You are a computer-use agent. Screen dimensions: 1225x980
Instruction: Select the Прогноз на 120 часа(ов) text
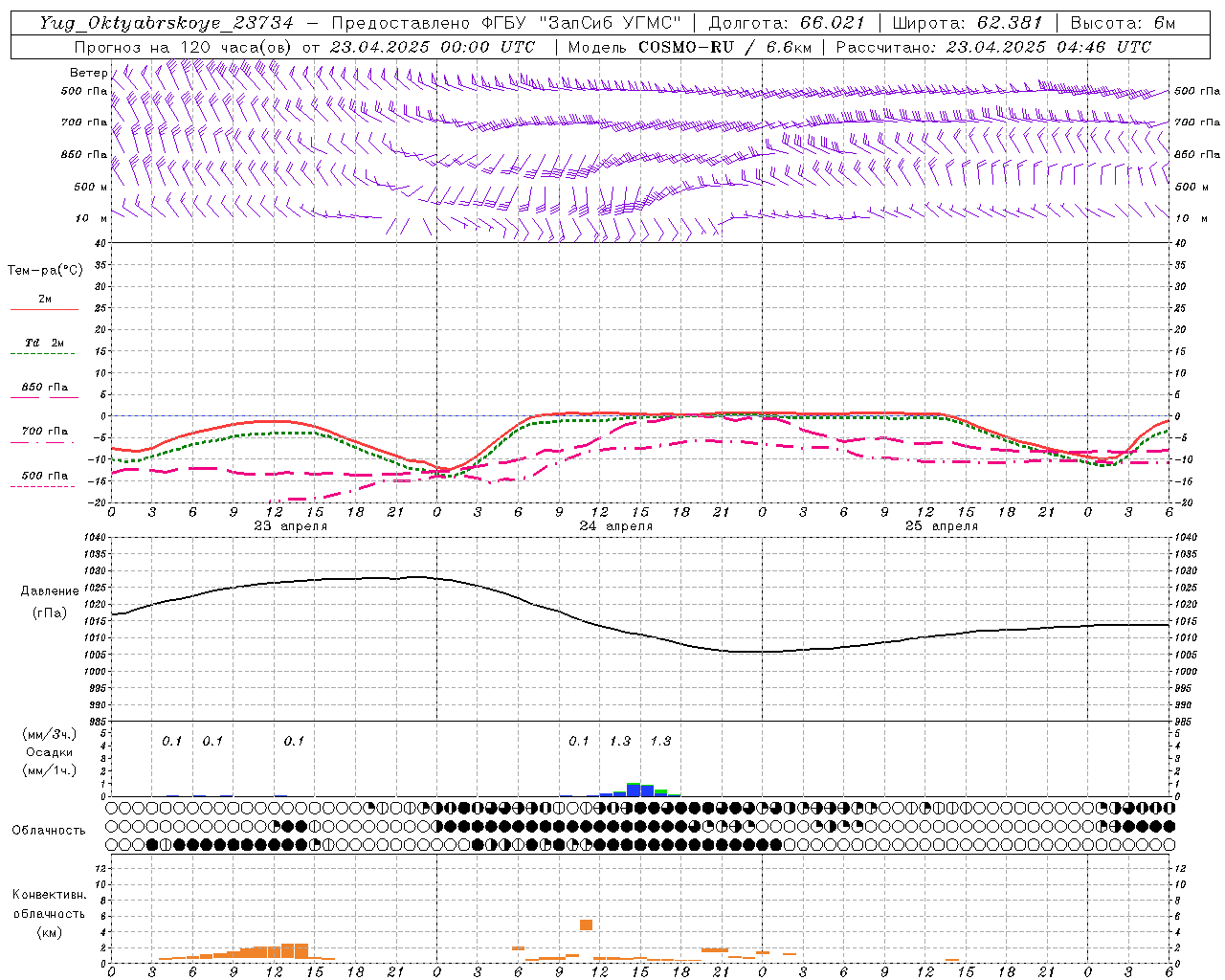point(185,47)
